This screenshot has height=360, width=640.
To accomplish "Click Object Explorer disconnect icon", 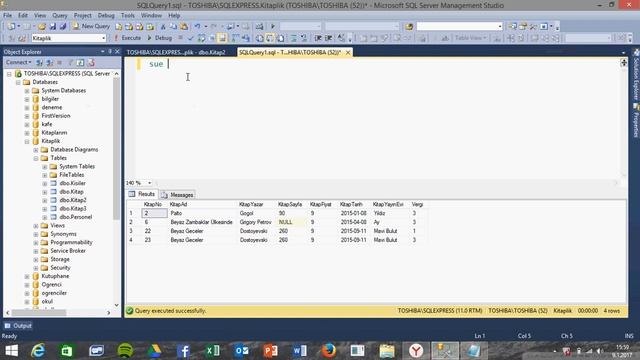I will point(50,62).
